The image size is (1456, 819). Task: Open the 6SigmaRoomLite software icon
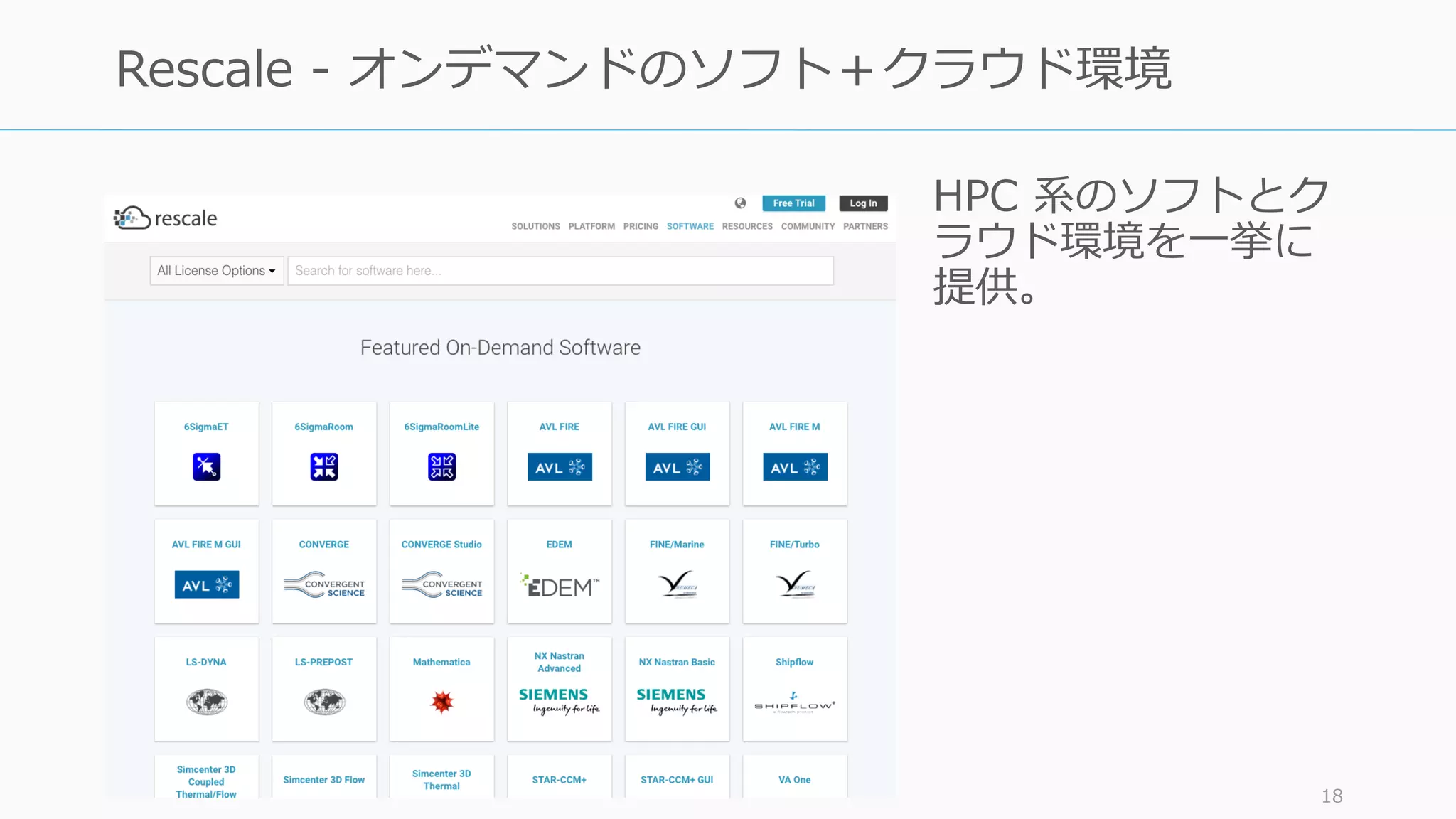coord(441,467)
